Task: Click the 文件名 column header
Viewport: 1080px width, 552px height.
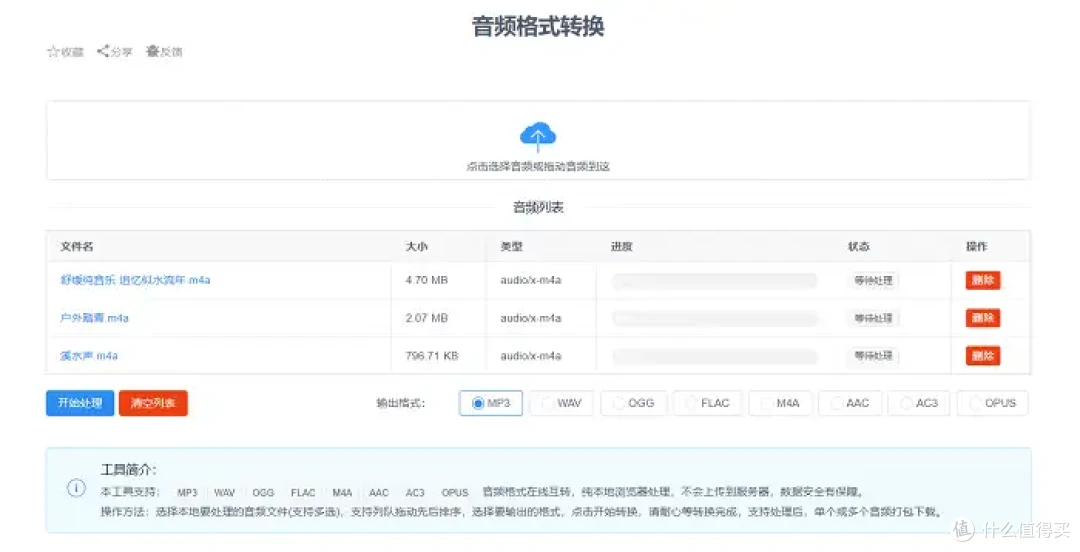Action: pos(76,246)
